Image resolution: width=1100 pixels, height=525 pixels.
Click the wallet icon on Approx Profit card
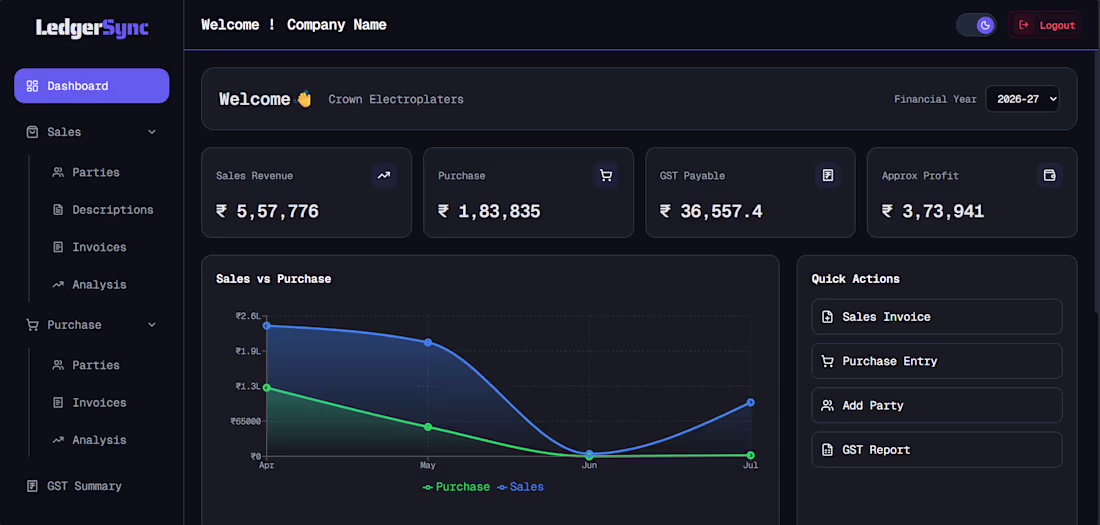[1049, 175]
